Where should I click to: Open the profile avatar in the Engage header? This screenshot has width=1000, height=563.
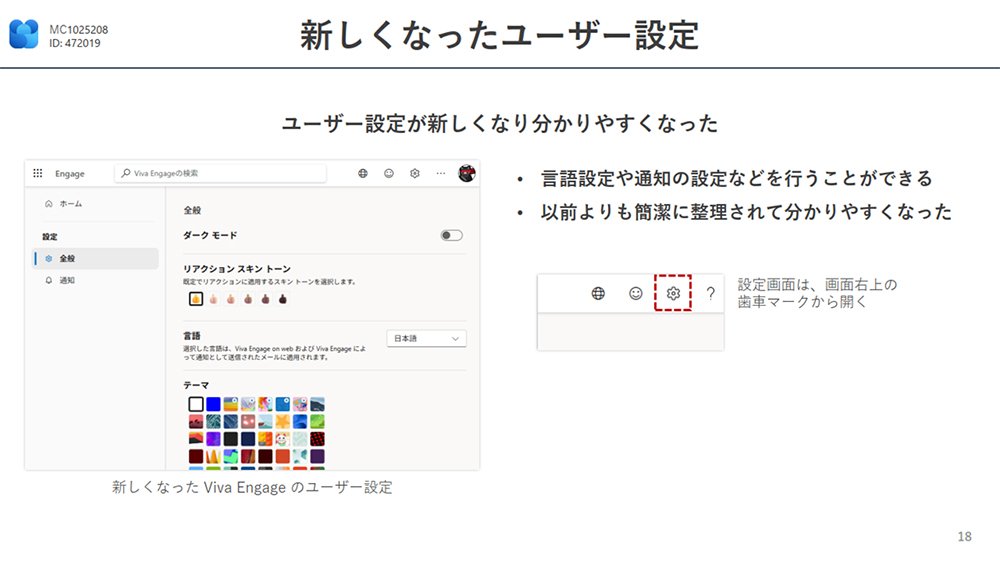pyautogui.click(x=467, y=173)
